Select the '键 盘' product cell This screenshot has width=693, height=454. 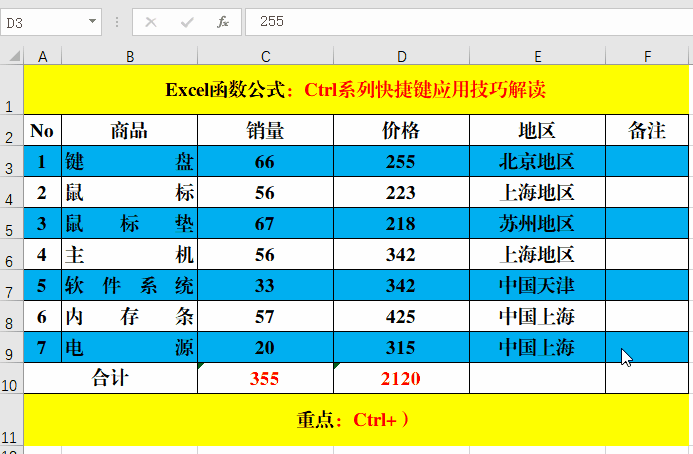click(129, 161)
